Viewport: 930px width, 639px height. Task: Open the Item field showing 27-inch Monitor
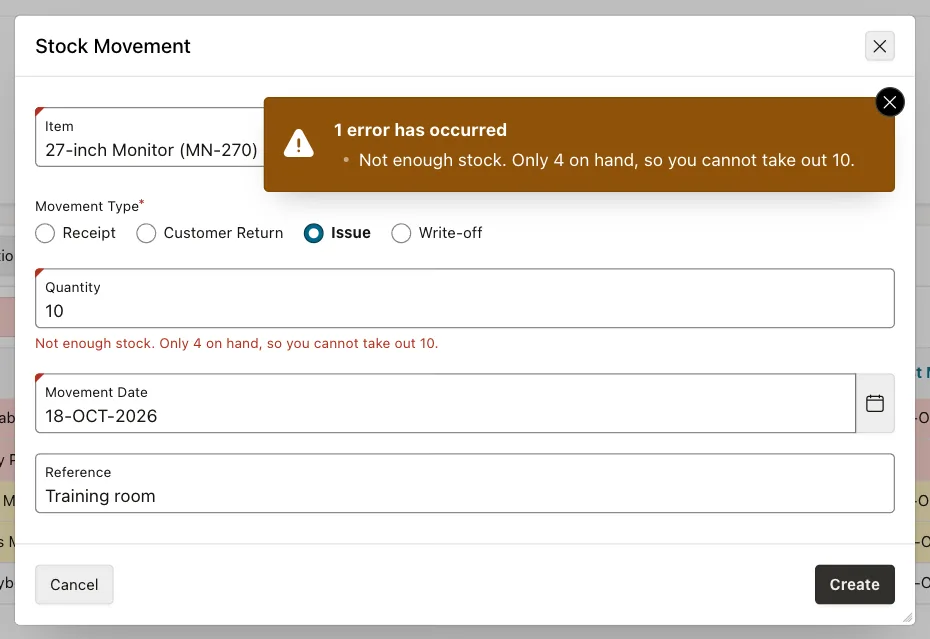[150, 137]
